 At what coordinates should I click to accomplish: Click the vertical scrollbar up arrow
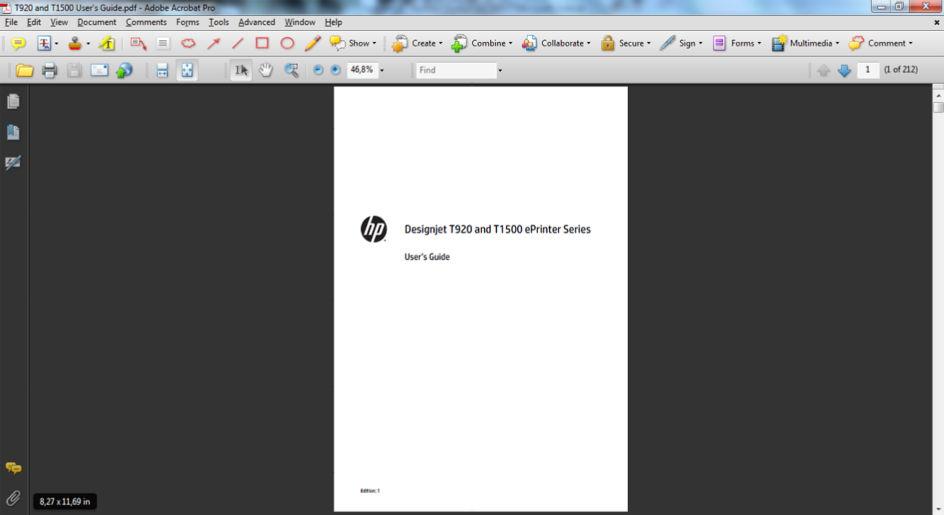click(938, 96)
